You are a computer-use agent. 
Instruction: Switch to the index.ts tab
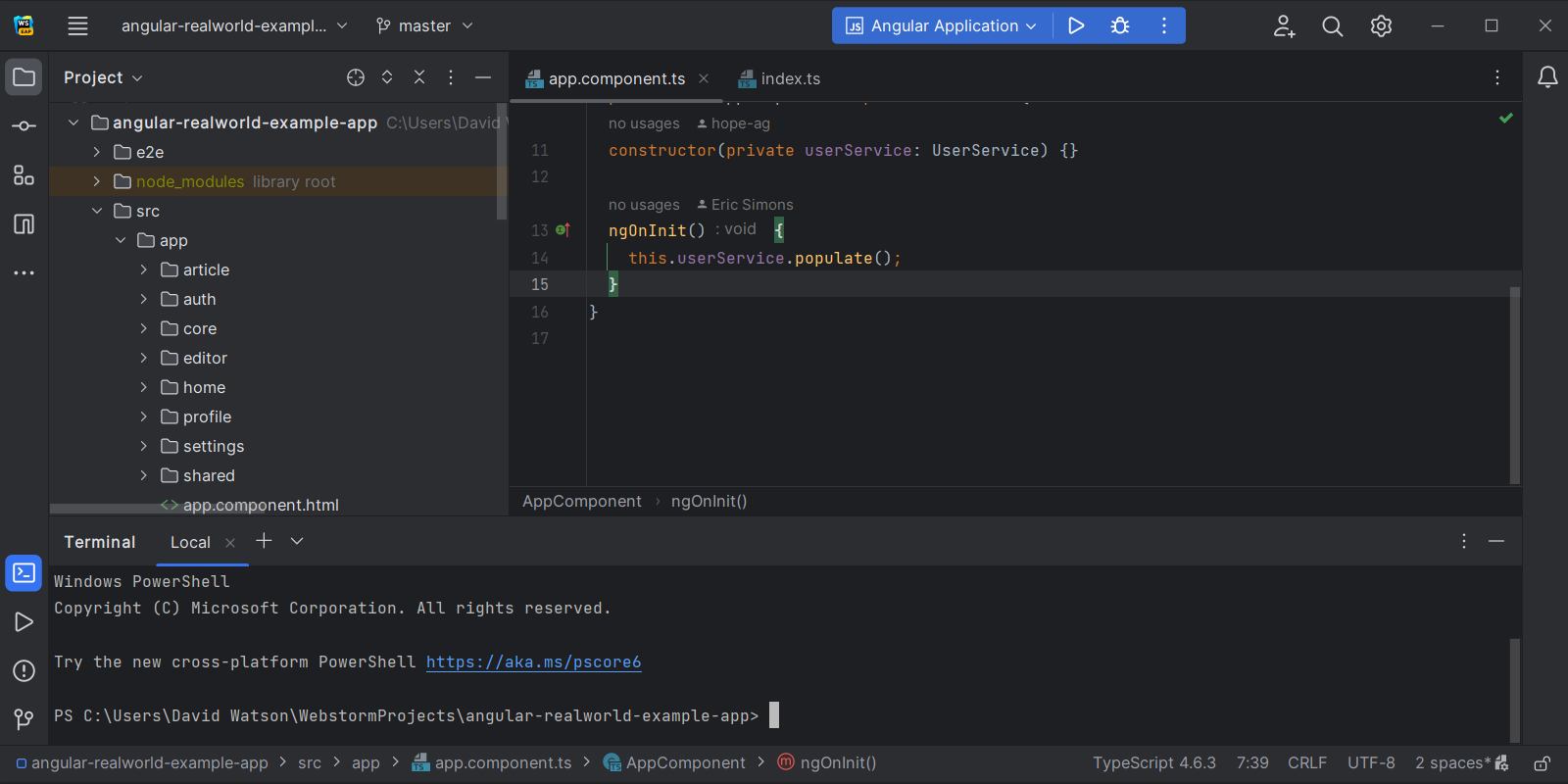[x=790, y=78]
